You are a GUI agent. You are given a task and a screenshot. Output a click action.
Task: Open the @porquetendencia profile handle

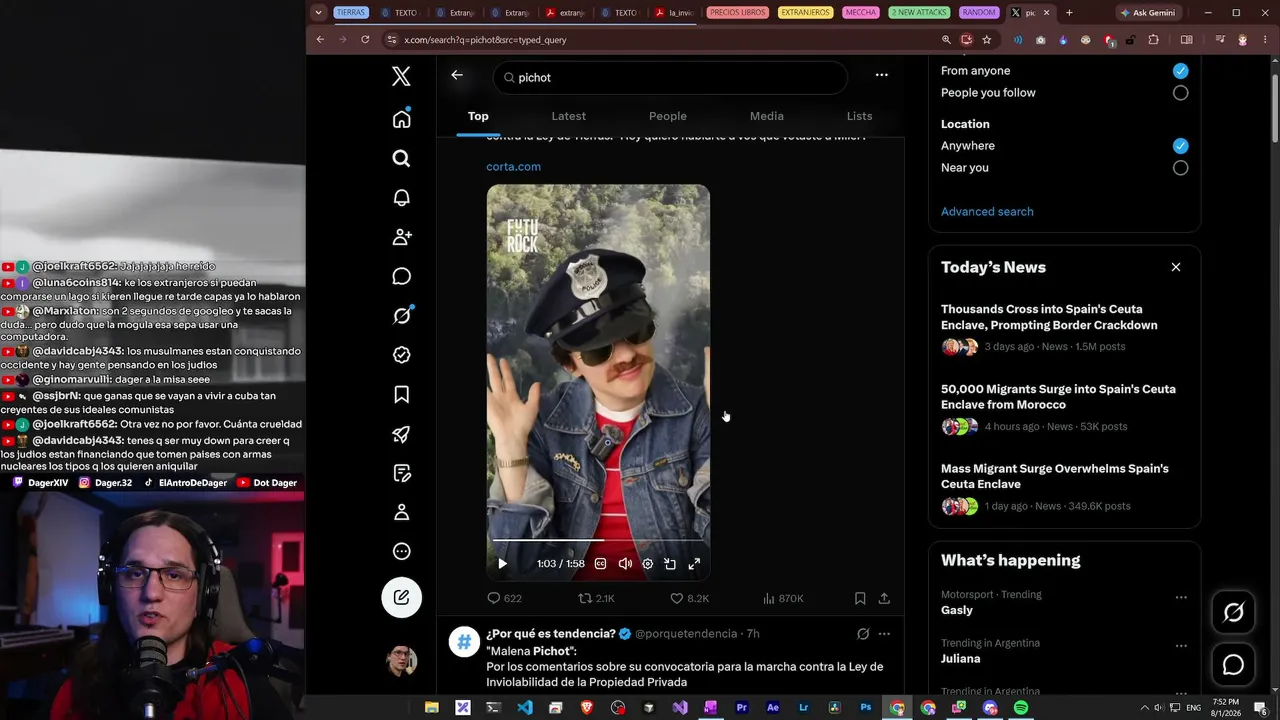point(688,634)
